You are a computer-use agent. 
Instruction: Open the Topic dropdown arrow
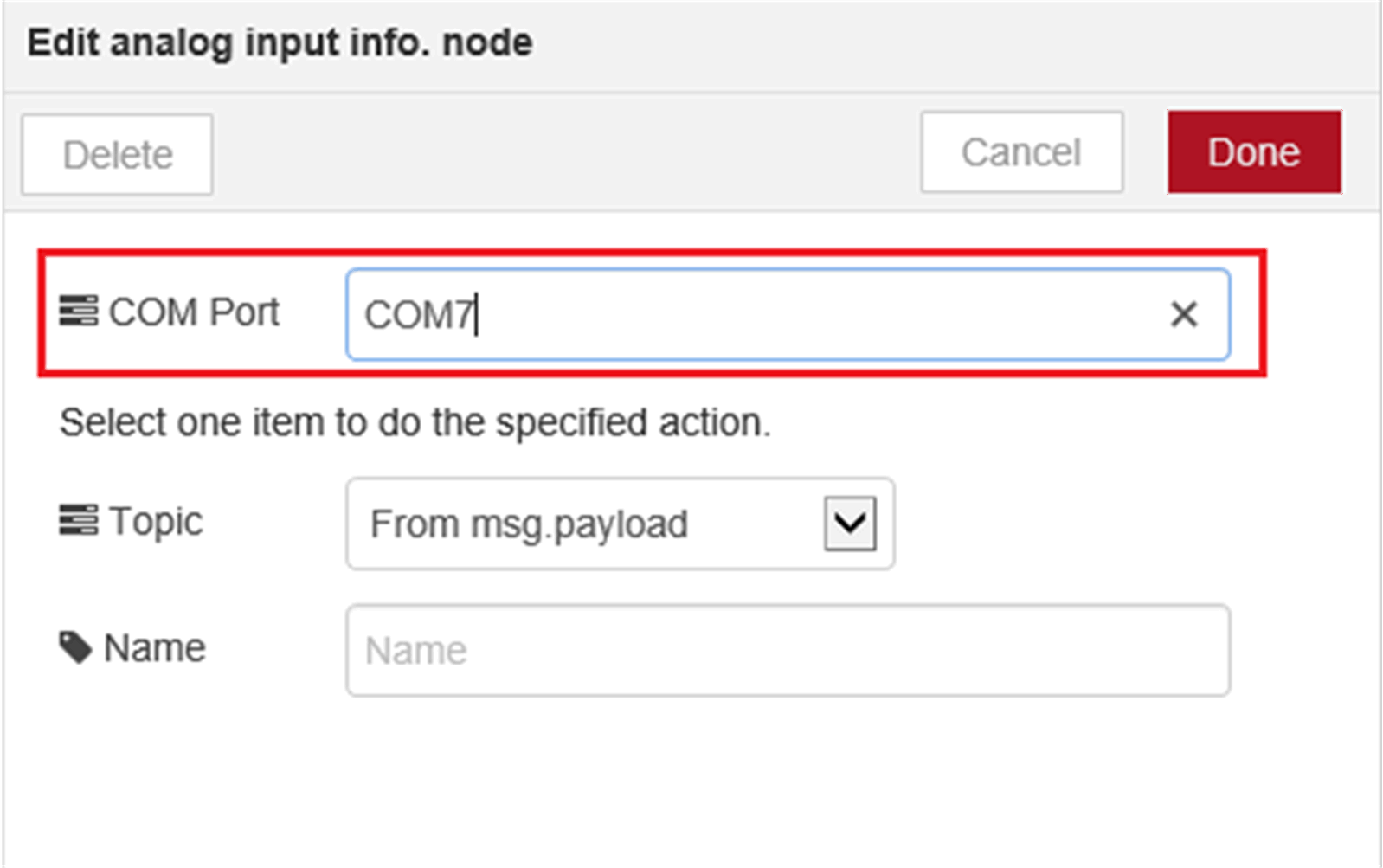click(x=850, y=524)
